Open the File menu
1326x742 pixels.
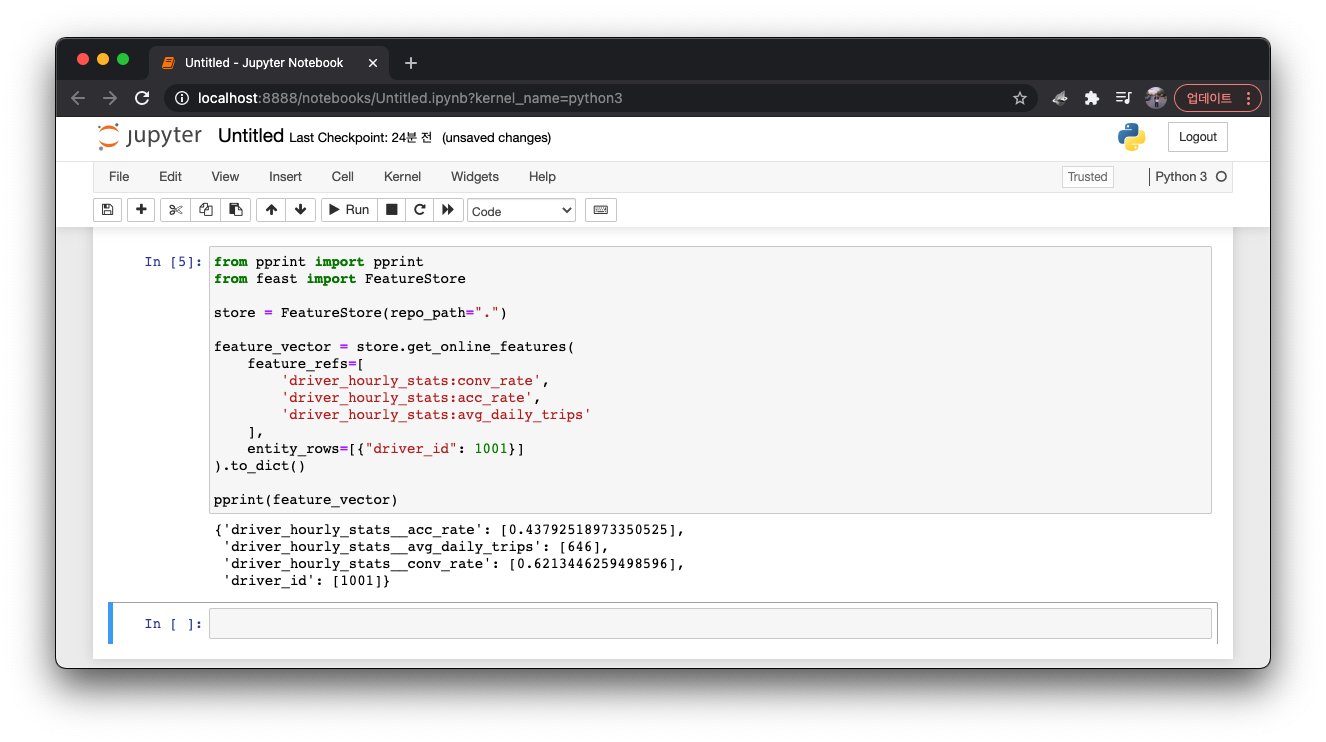119,176
